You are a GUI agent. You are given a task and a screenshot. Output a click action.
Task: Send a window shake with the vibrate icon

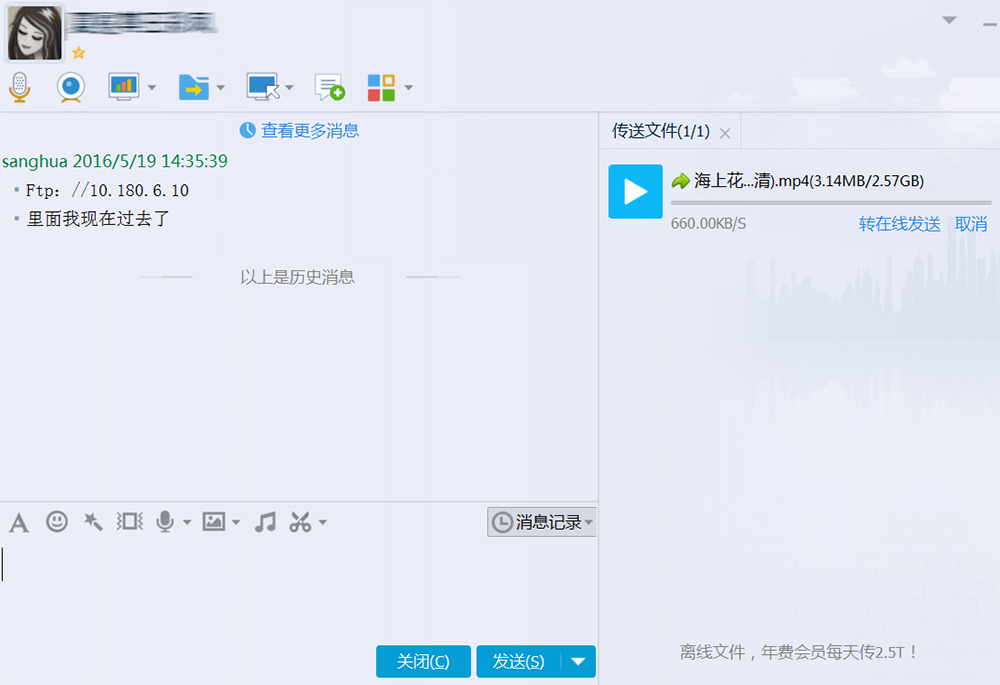[x=128, y=521]
